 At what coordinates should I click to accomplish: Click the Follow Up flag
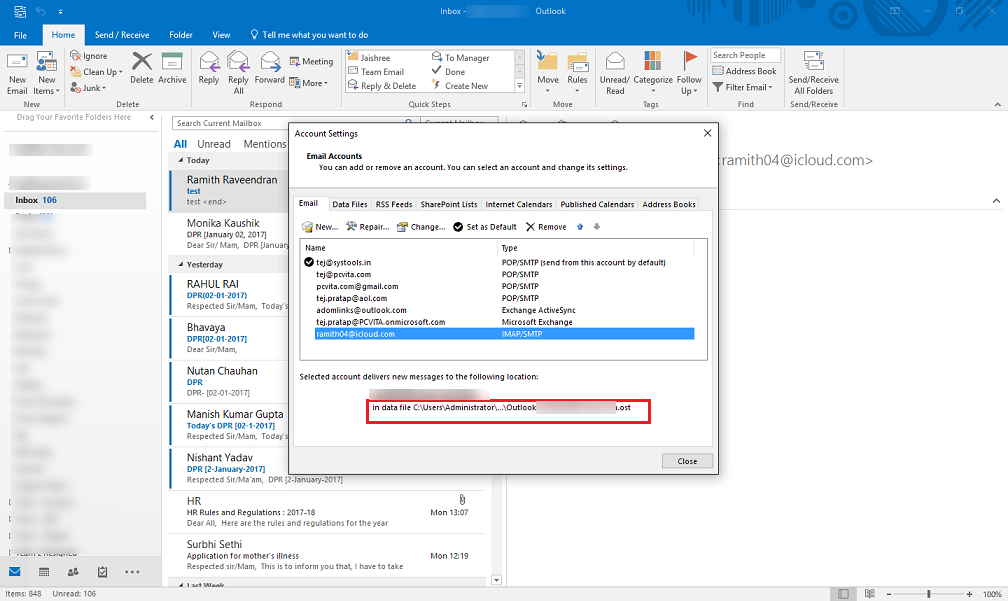click(689, 61)
